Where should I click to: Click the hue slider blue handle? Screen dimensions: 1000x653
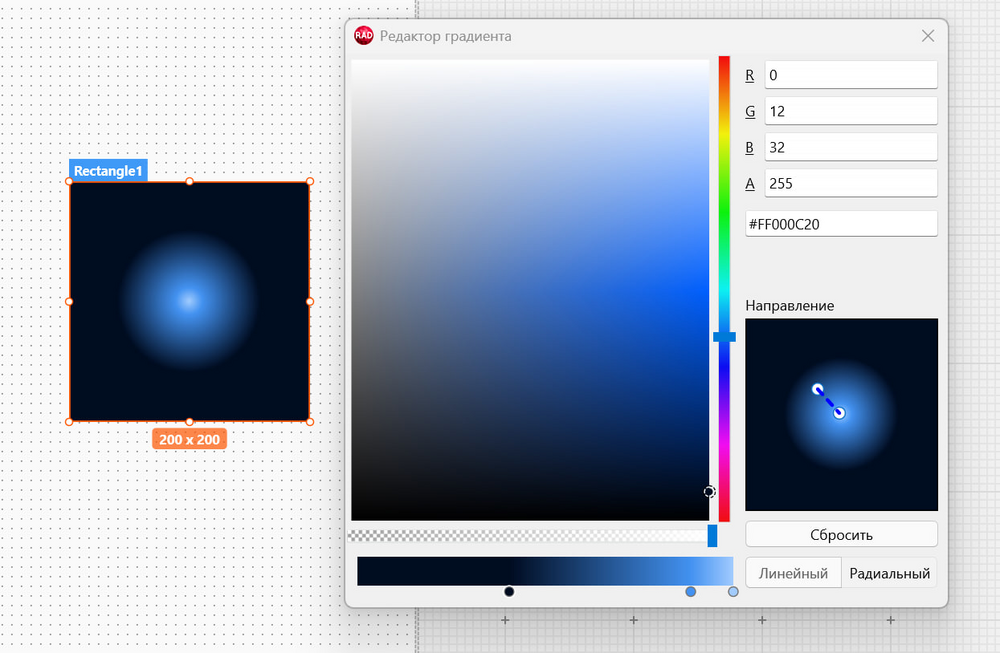[x=724, y=337]
